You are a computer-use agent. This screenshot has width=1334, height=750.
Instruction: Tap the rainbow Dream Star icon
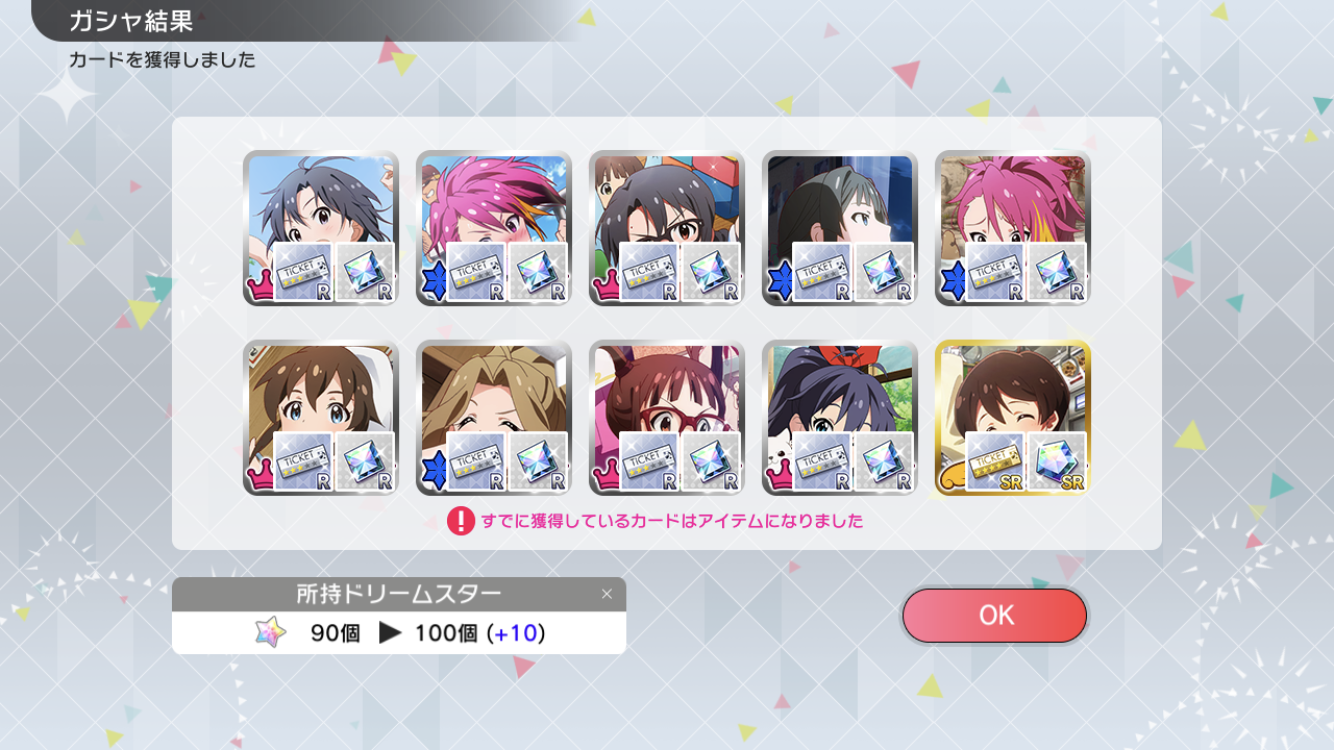point(270,632)
